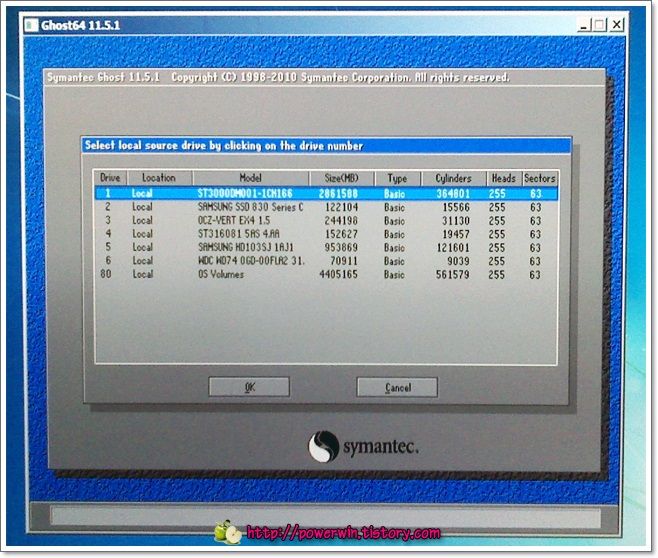The image size is (658, 558).
Task: Click the OK button
Action: [x=249, y=386]
